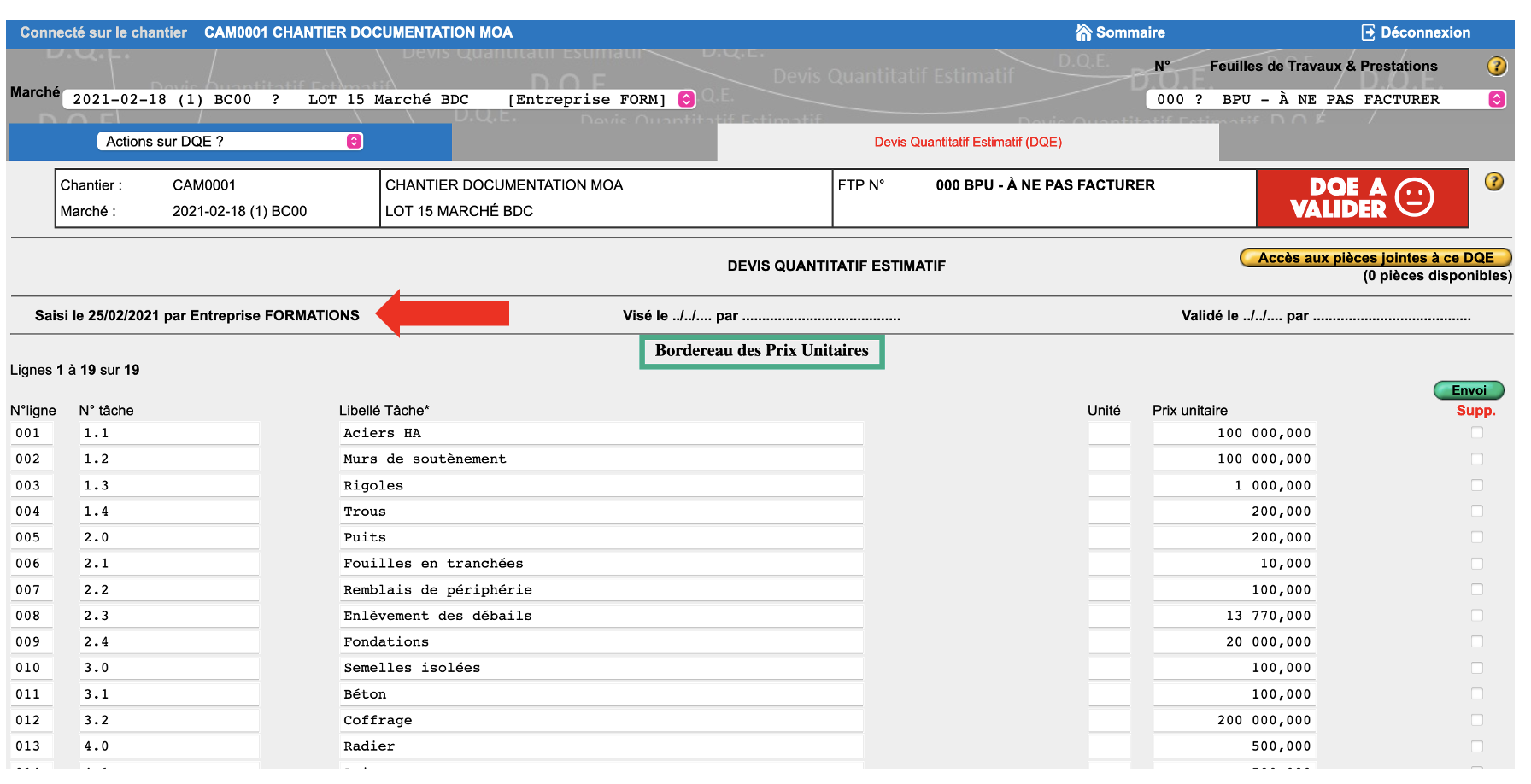Open the BPU selector dropdown at top right
The width and height of the screenshot is (1531, 784).
pos(1496,99)
